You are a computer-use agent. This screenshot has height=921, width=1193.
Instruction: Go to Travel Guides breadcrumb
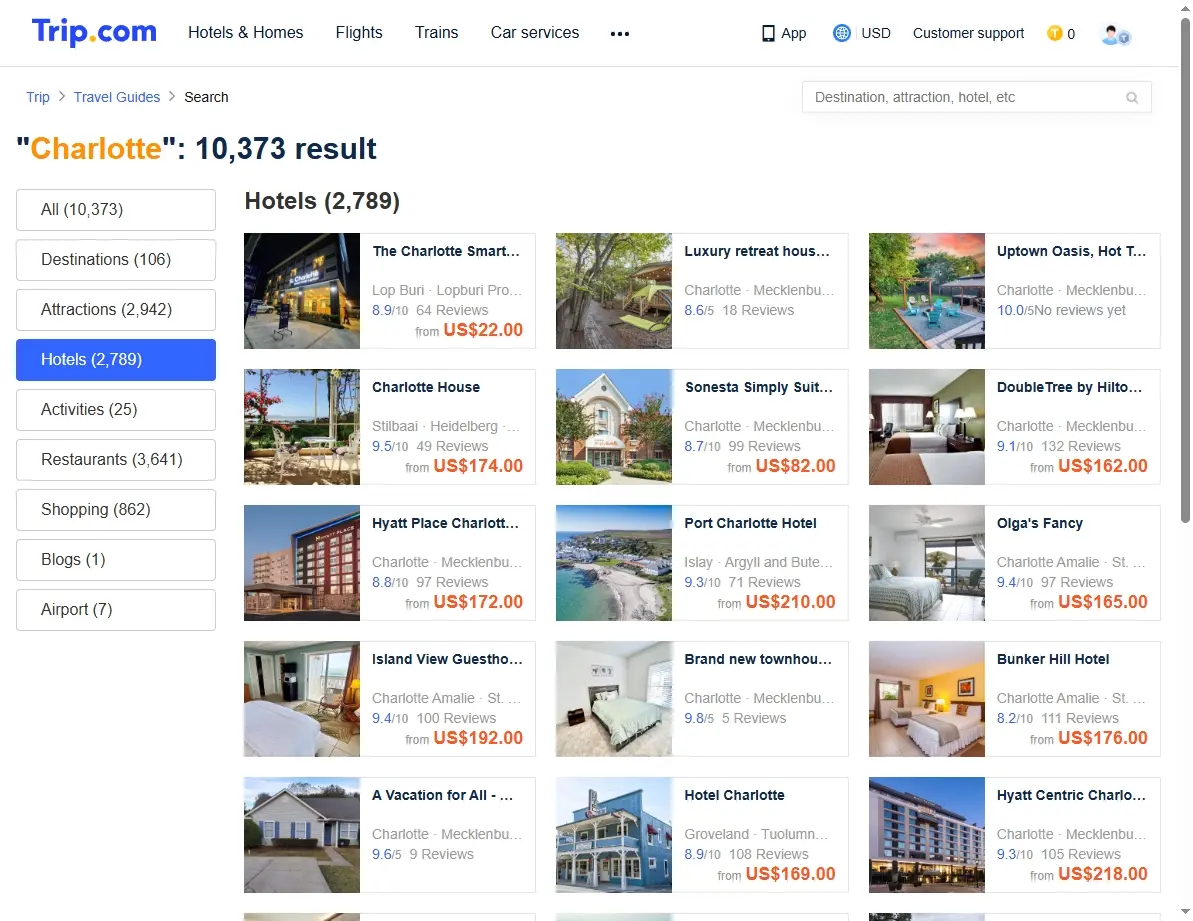(x=117, y=97)
